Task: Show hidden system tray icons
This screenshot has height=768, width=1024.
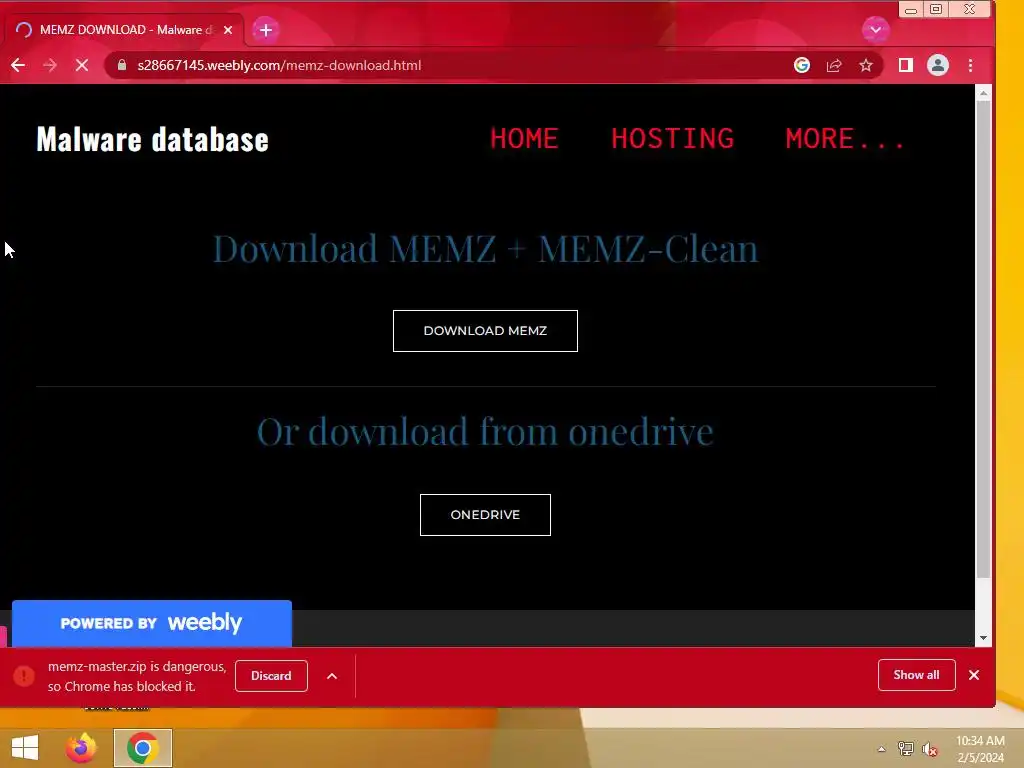Action: tap(882, 749)
